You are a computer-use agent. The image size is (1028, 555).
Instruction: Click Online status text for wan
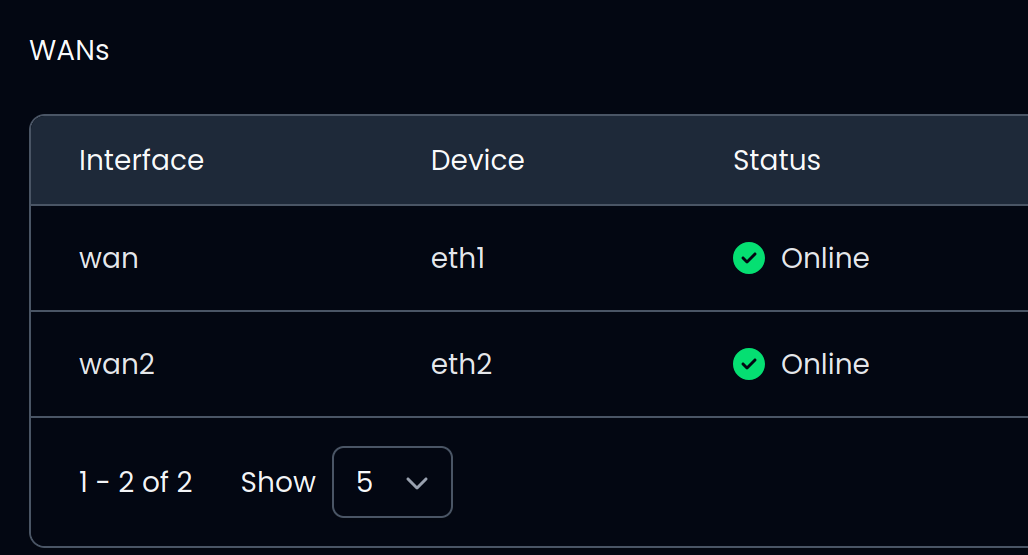(x=825, y=258)
